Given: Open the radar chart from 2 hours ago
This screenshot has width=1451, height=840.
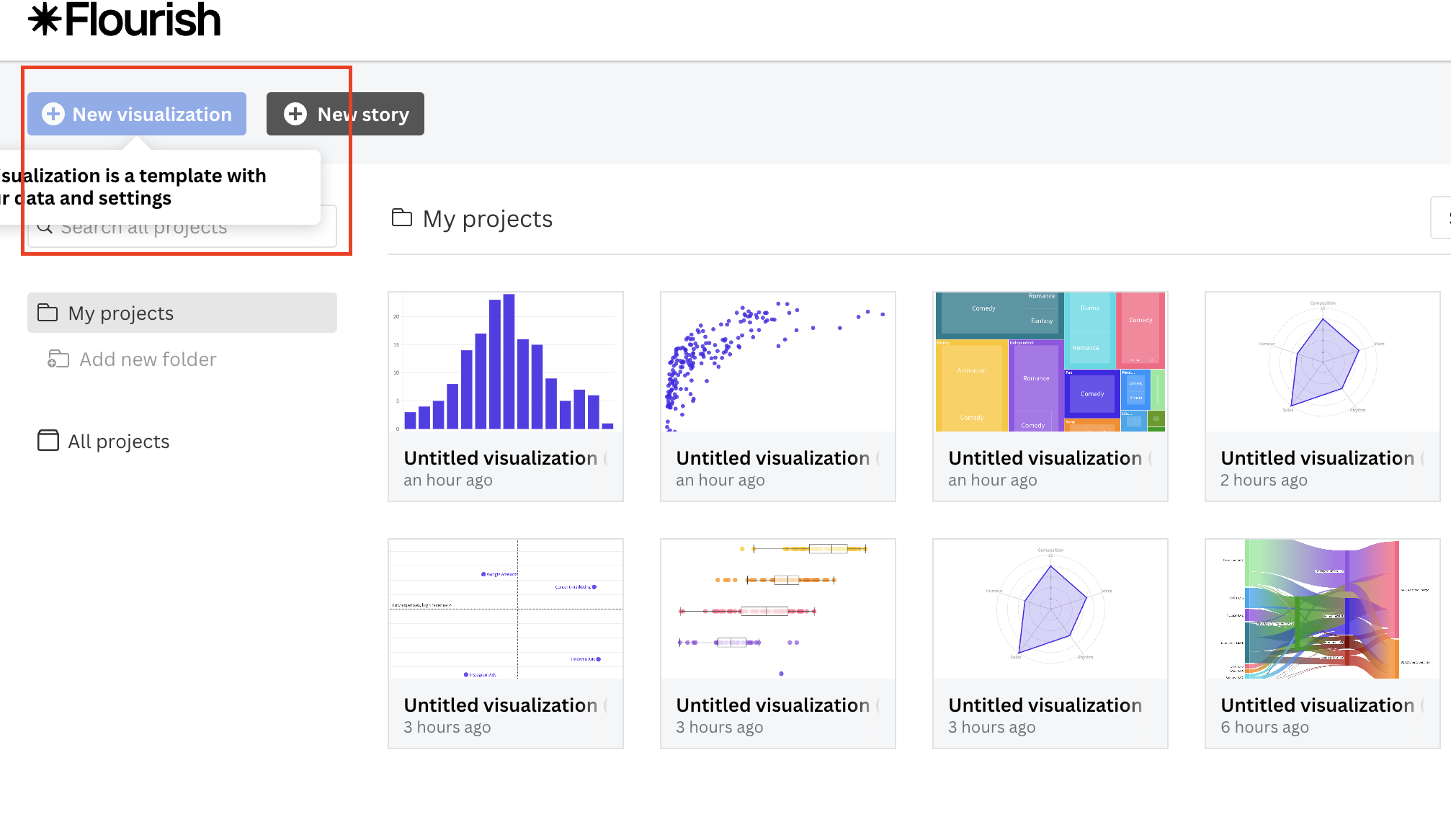Looking at the screenshot, I should pos(1323,362).
